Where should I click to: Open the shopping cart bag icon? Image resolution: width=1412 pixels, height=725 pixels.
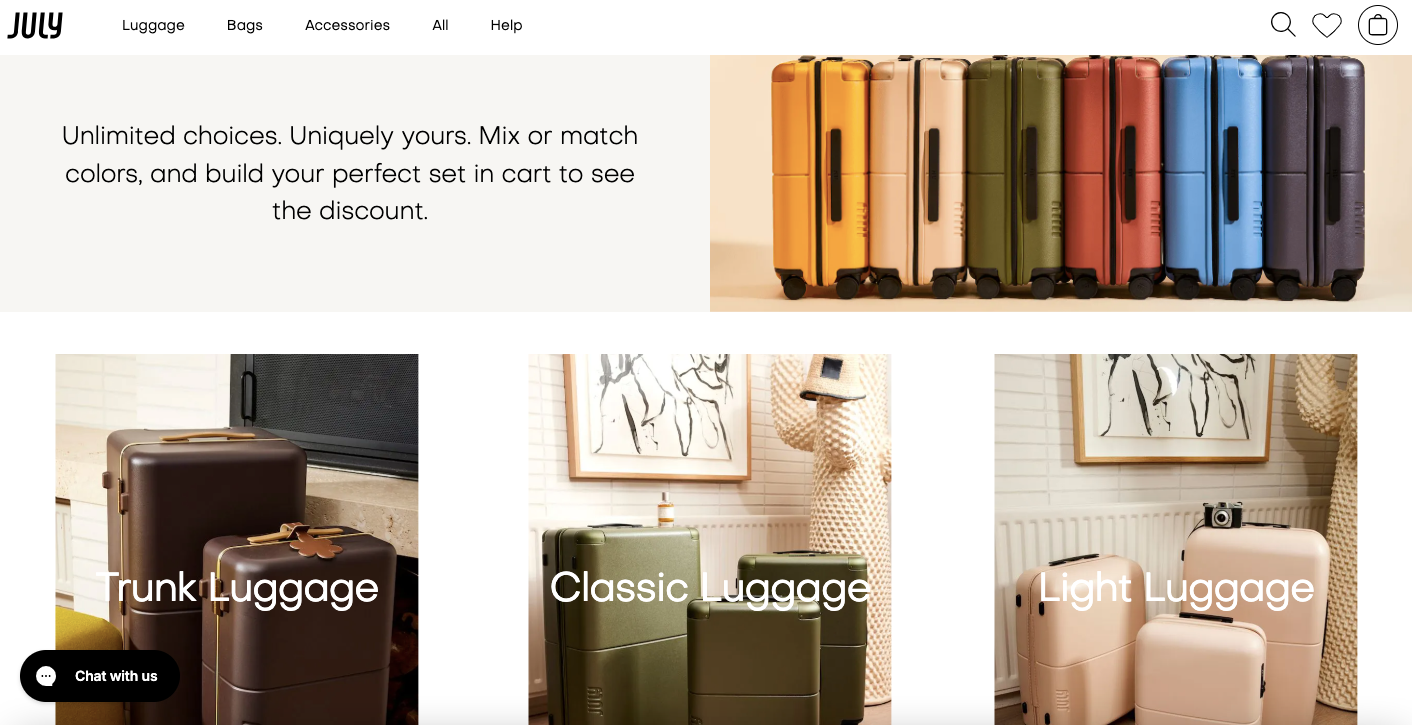(1378, 25)
